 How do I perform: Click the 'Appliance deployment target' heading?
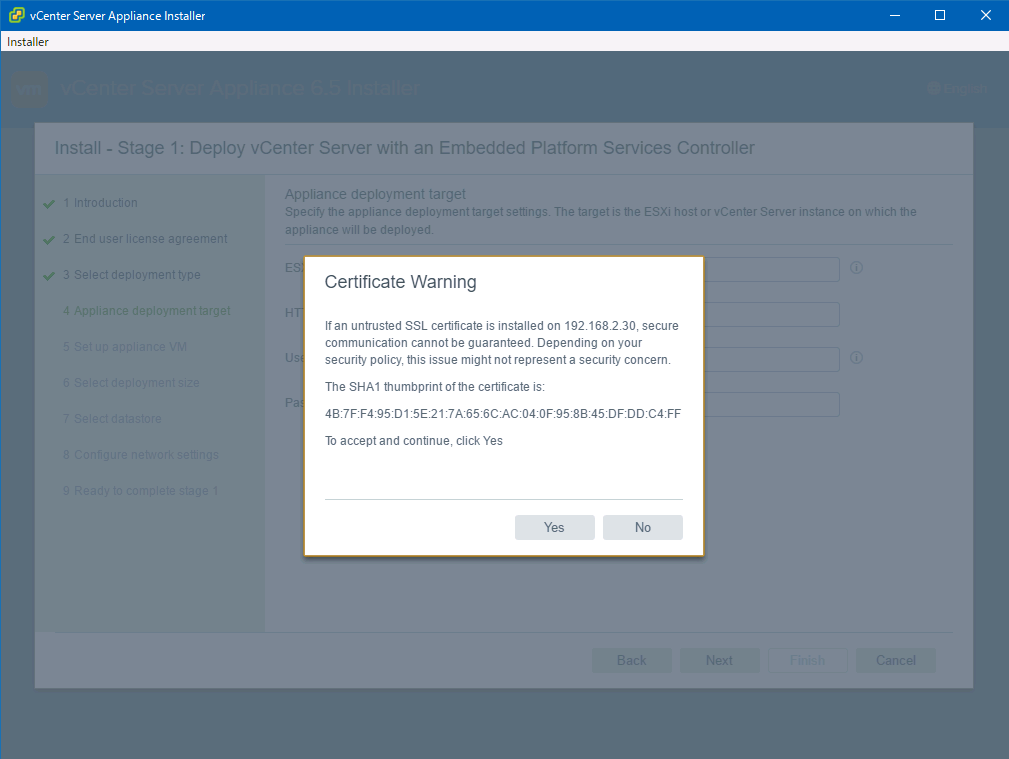[375, 194]
